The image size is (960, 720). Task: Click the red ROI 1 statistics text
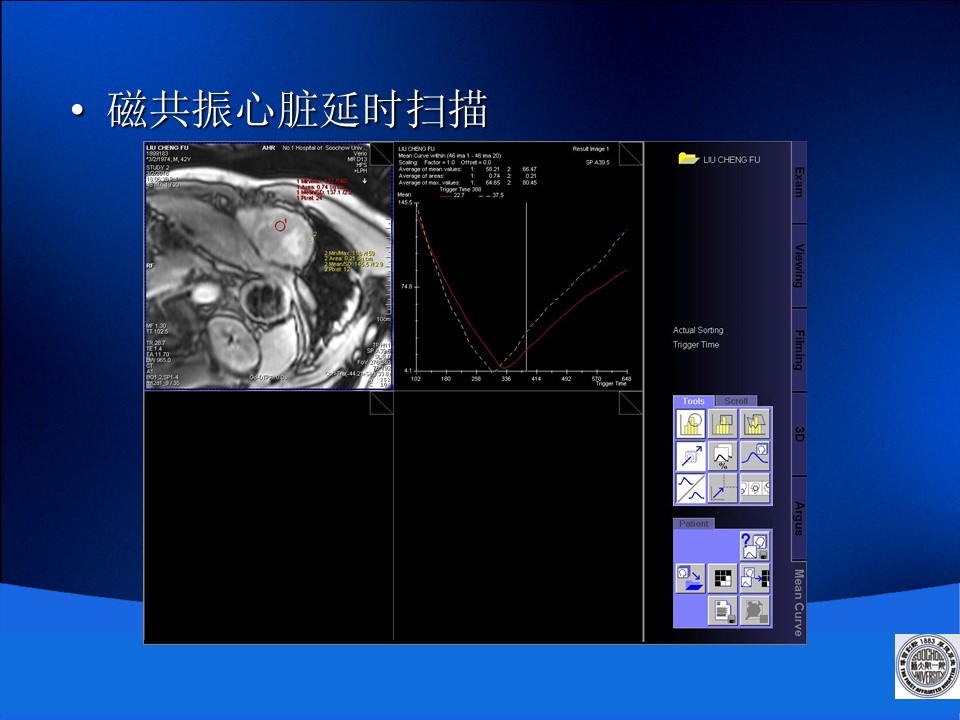[324, 190]
